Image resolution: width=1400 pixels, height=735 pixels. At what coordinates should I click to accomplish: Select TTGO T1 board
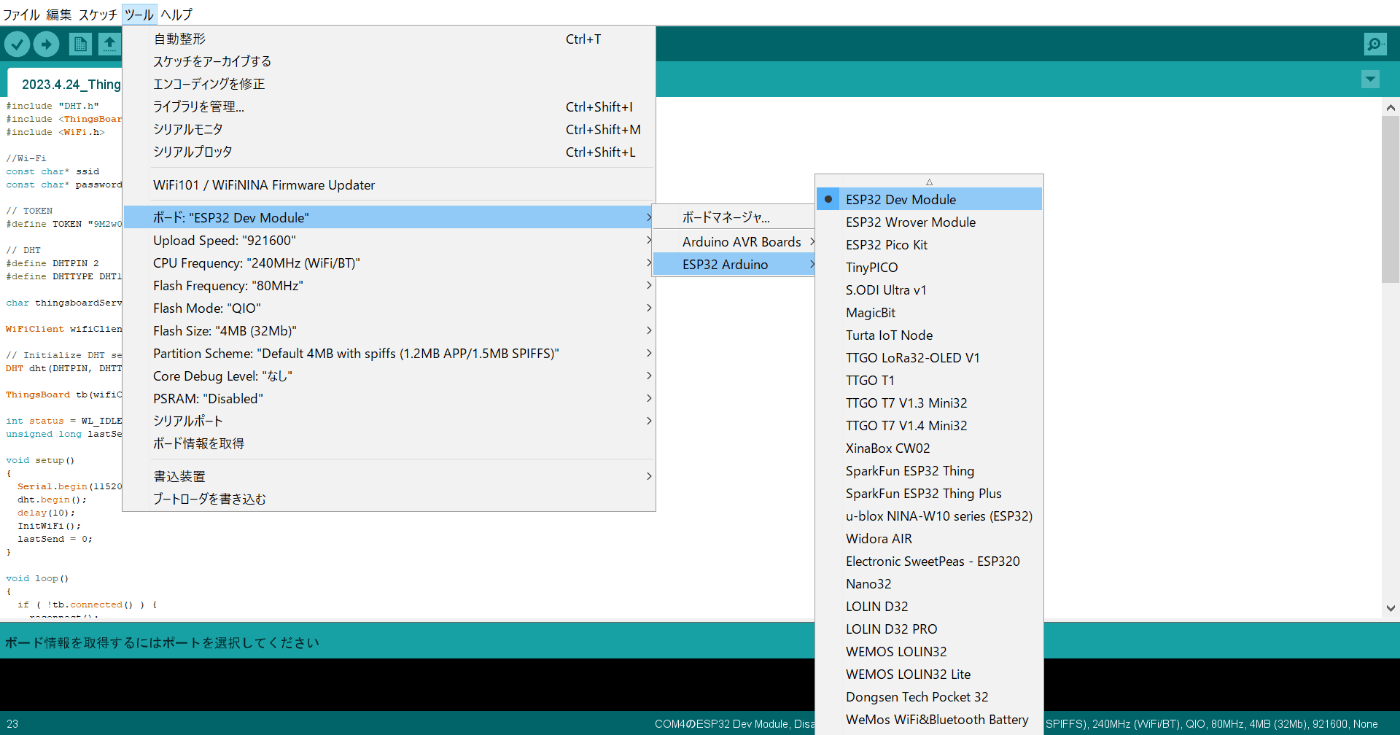(x=930, y=380)
